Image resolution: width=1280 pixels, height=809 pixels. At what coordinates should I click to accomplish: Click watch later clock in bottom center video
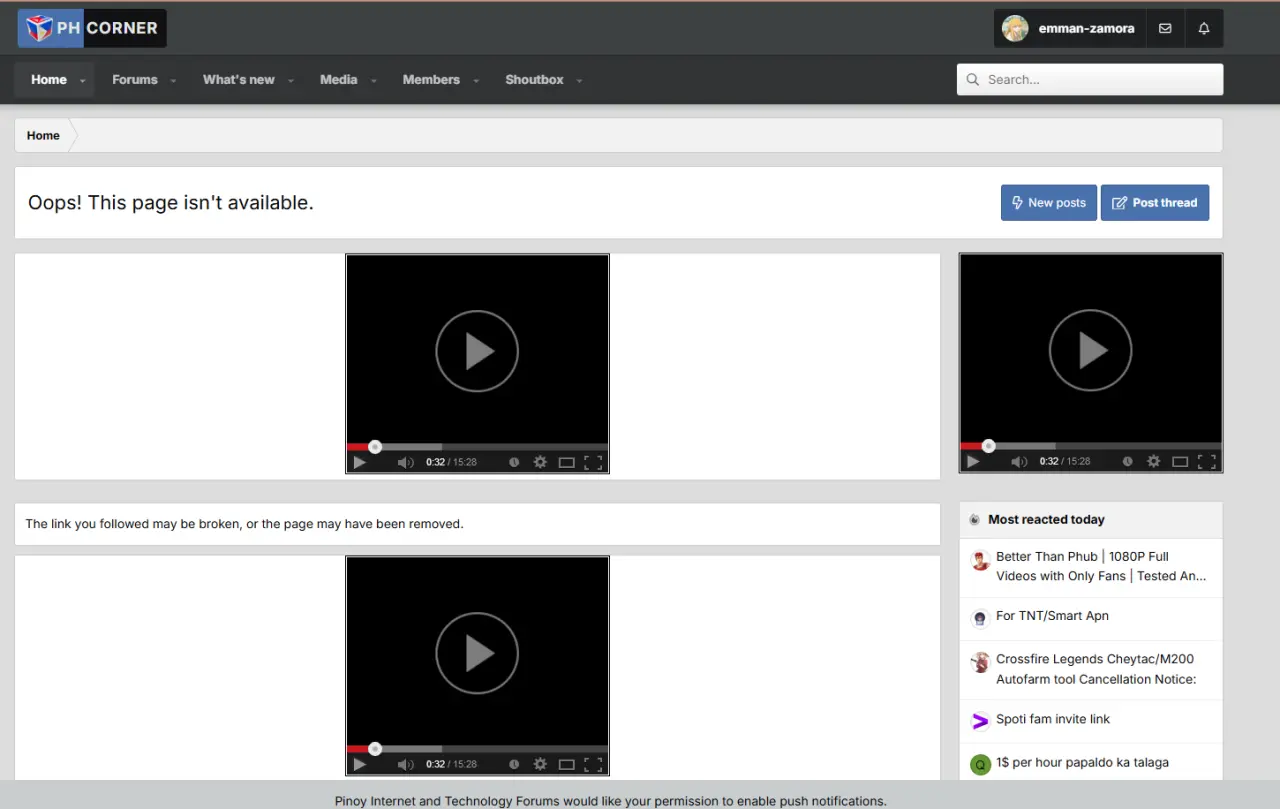(x=514, y=764)
